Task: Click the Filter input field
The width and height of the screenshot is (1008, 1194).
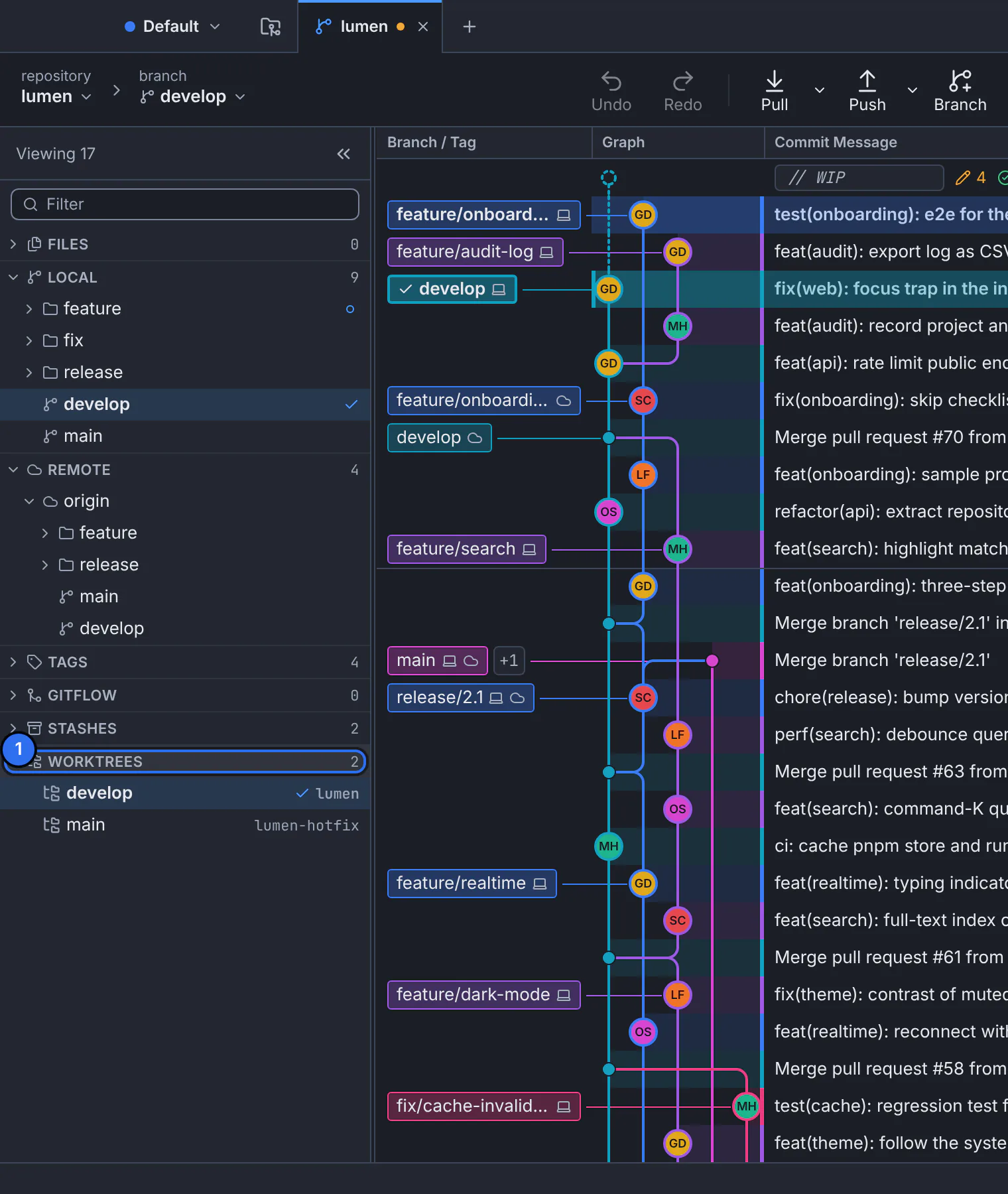Action: 185,204
